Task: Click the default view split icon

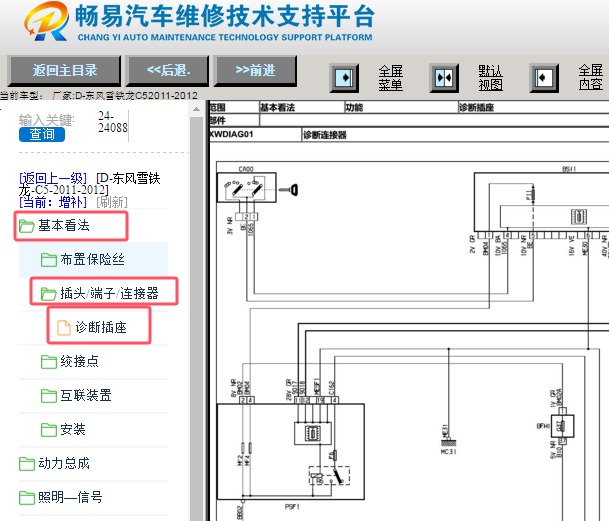Action: pos(444,78)
